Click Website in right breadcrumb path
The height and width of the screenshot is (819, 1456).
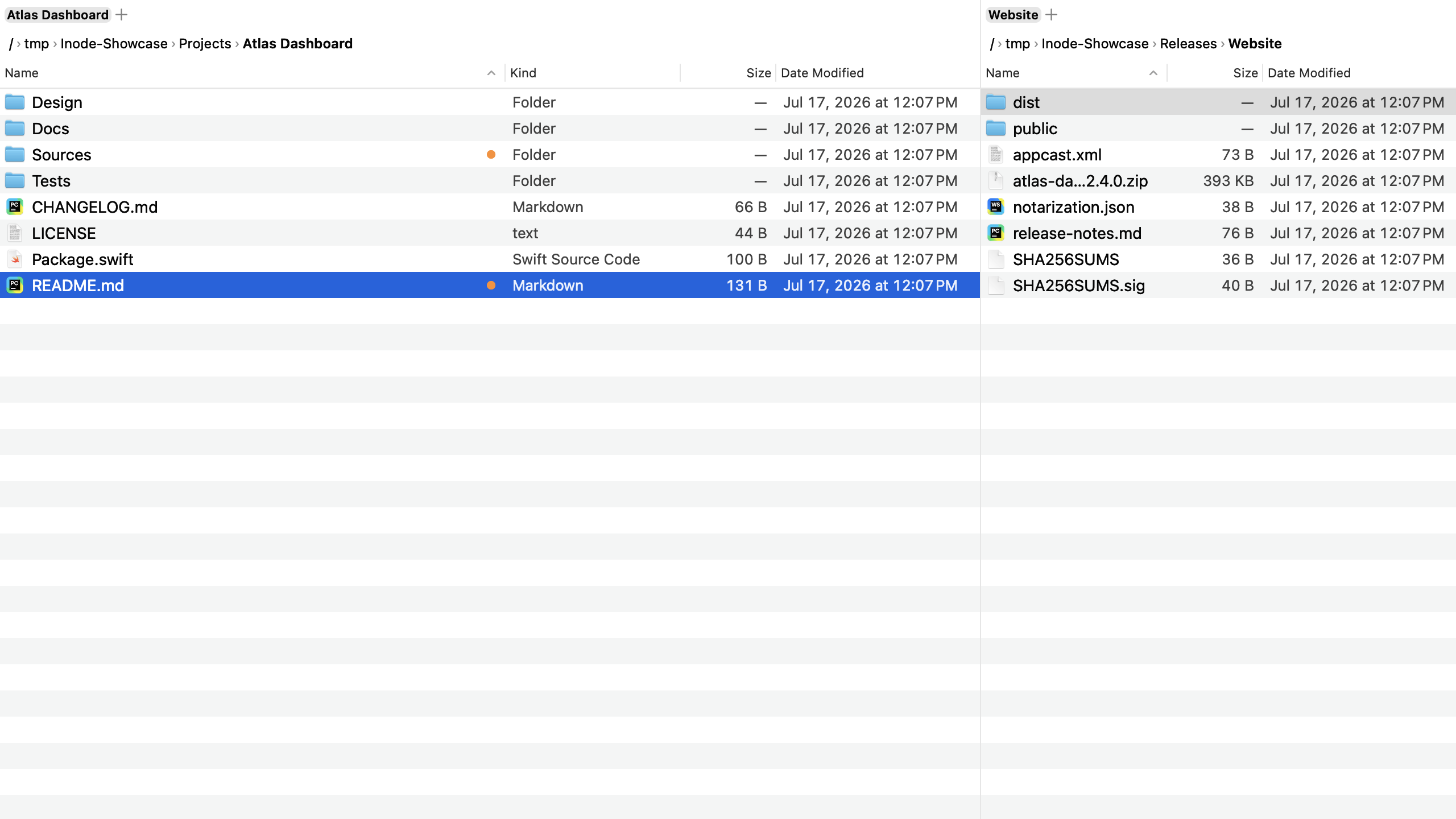(x=1255, y=44)
